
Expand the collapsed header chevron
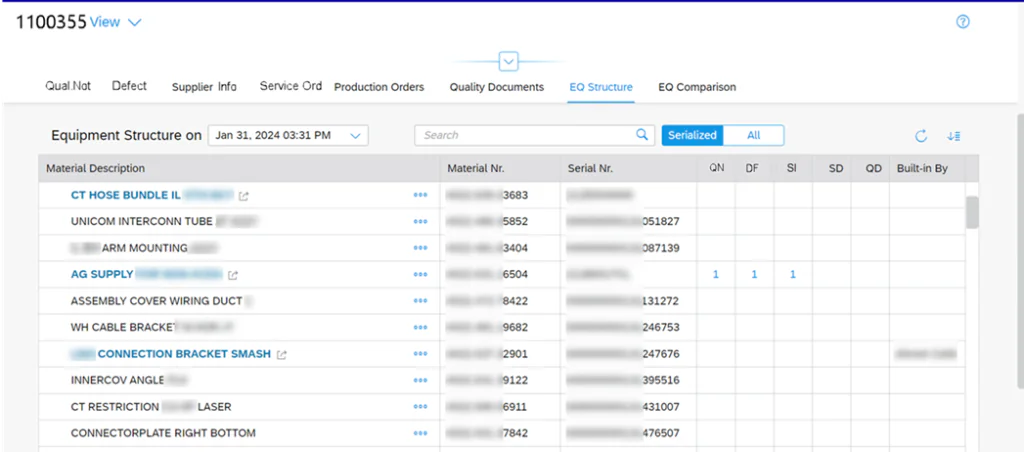tap(509, 61)
